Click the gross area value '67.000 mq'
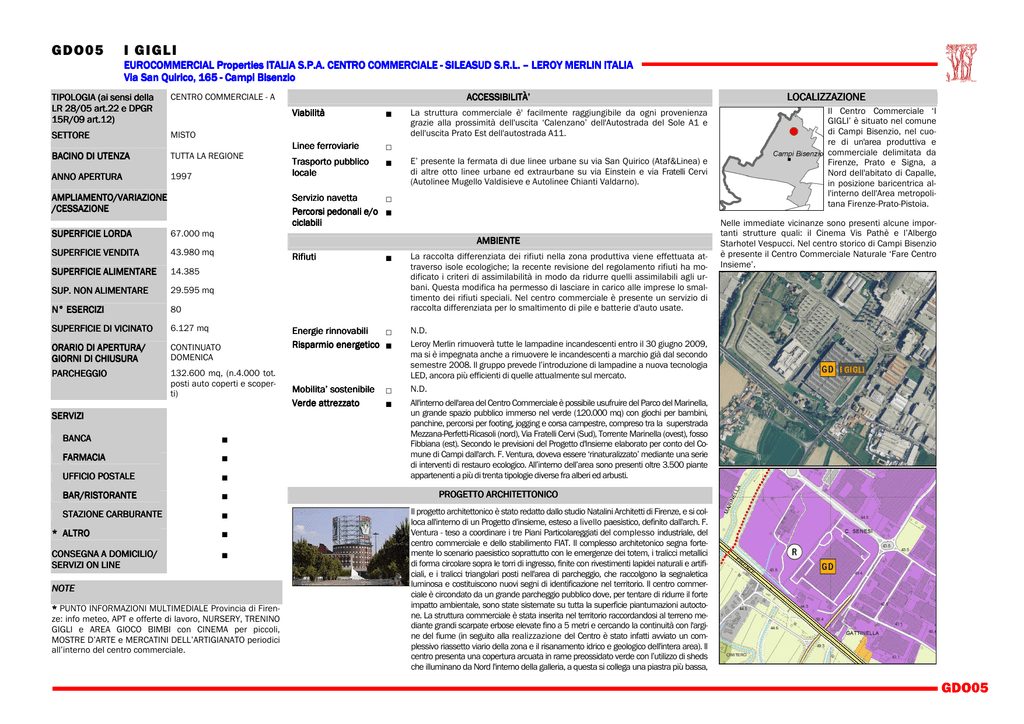Screen dimensions: 1024x724 pos(192,233)
